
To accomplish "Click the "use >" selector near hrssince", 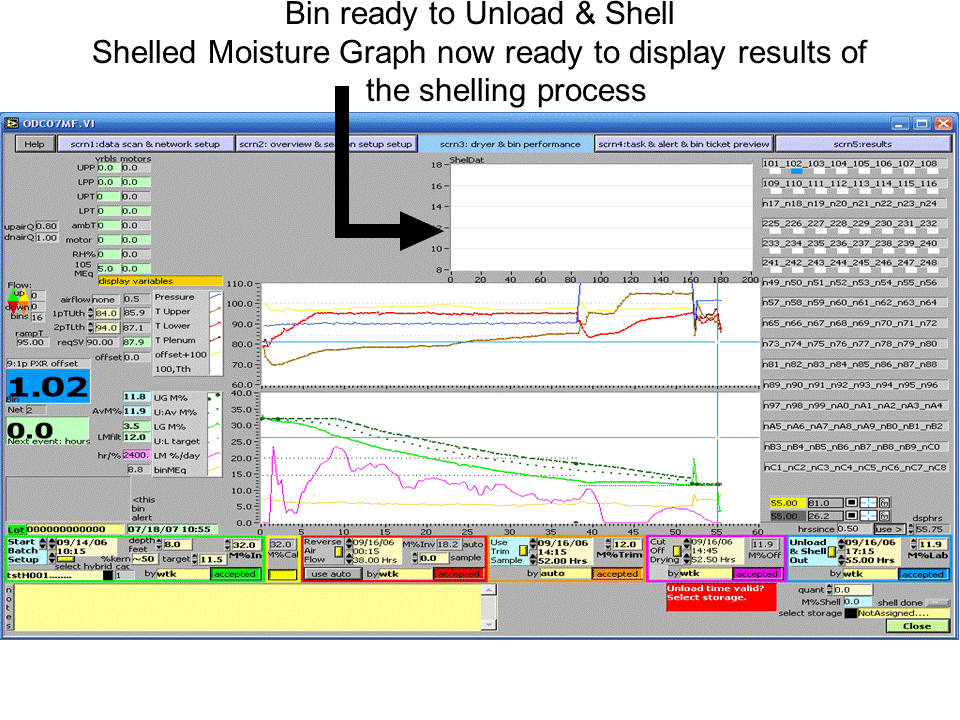I will click(x=891, y=529).
